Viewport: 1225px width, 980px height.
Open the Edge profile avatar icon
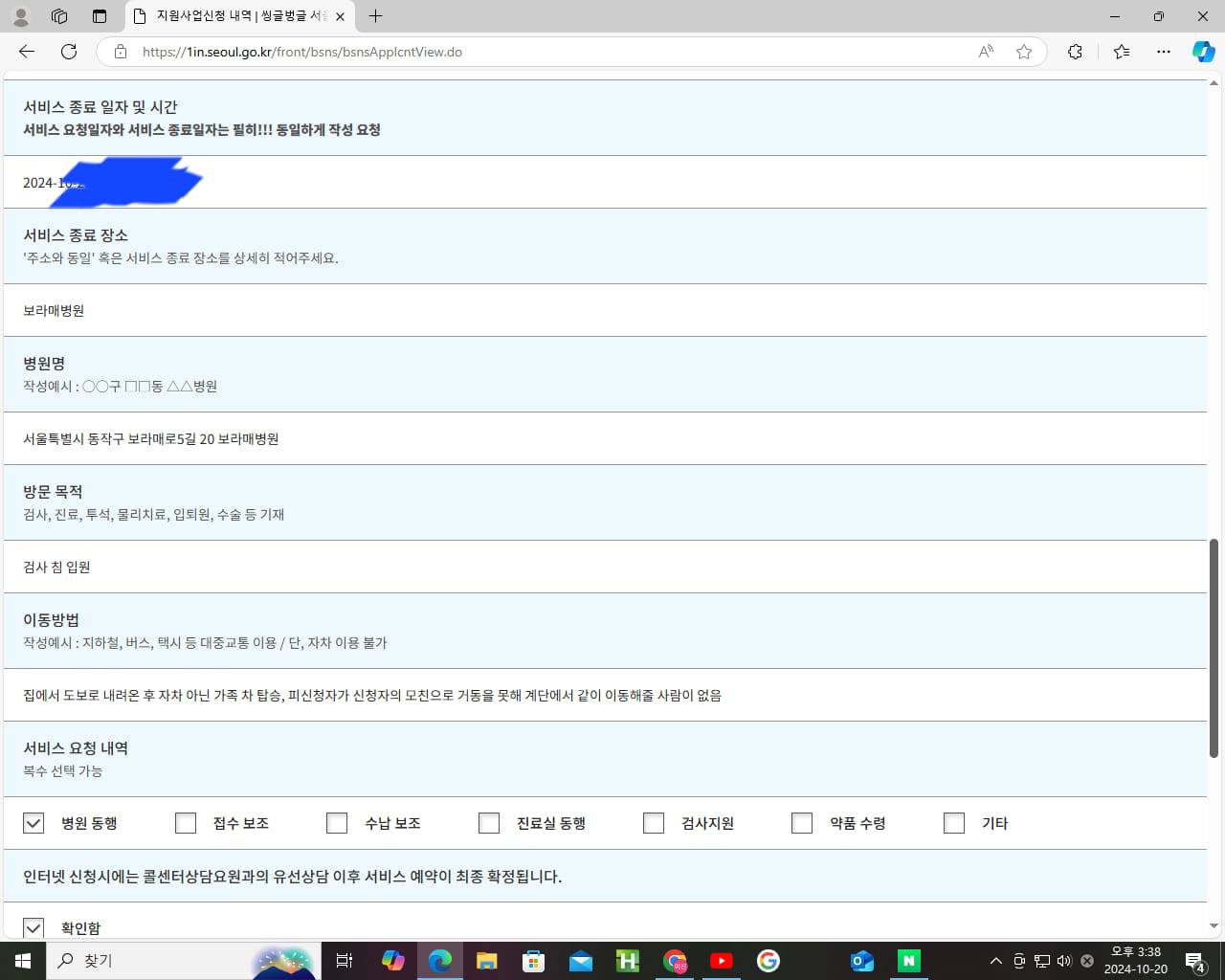21,16
